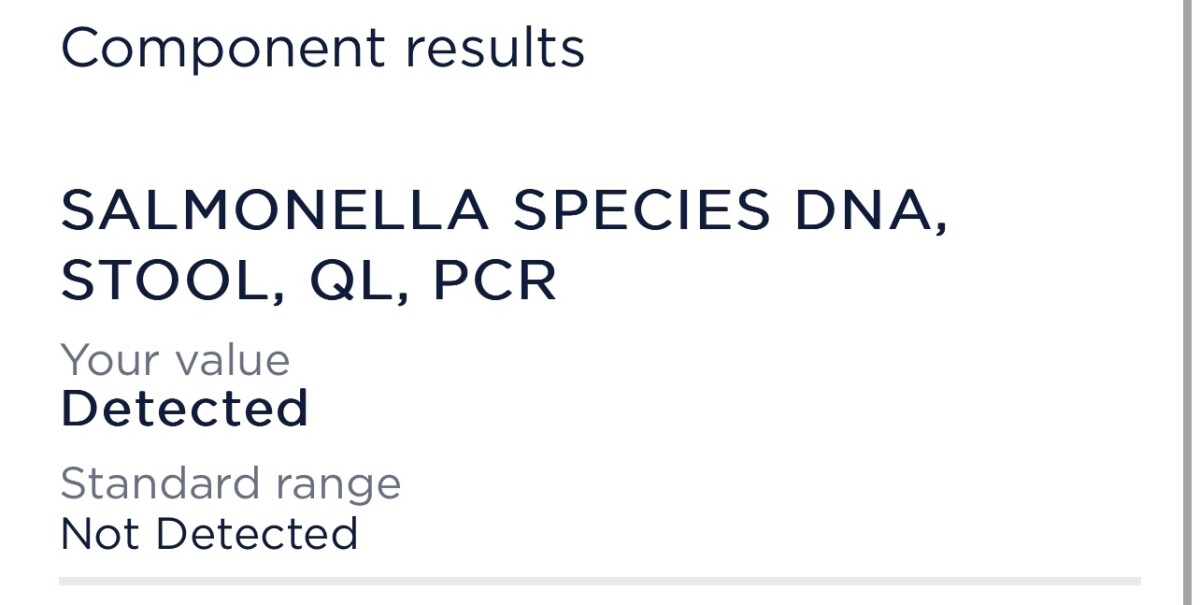The height and width of the screenshot is (605, 1200).
Task: Click Detected within the Not Detected range
Action: (x=257, y=534)
